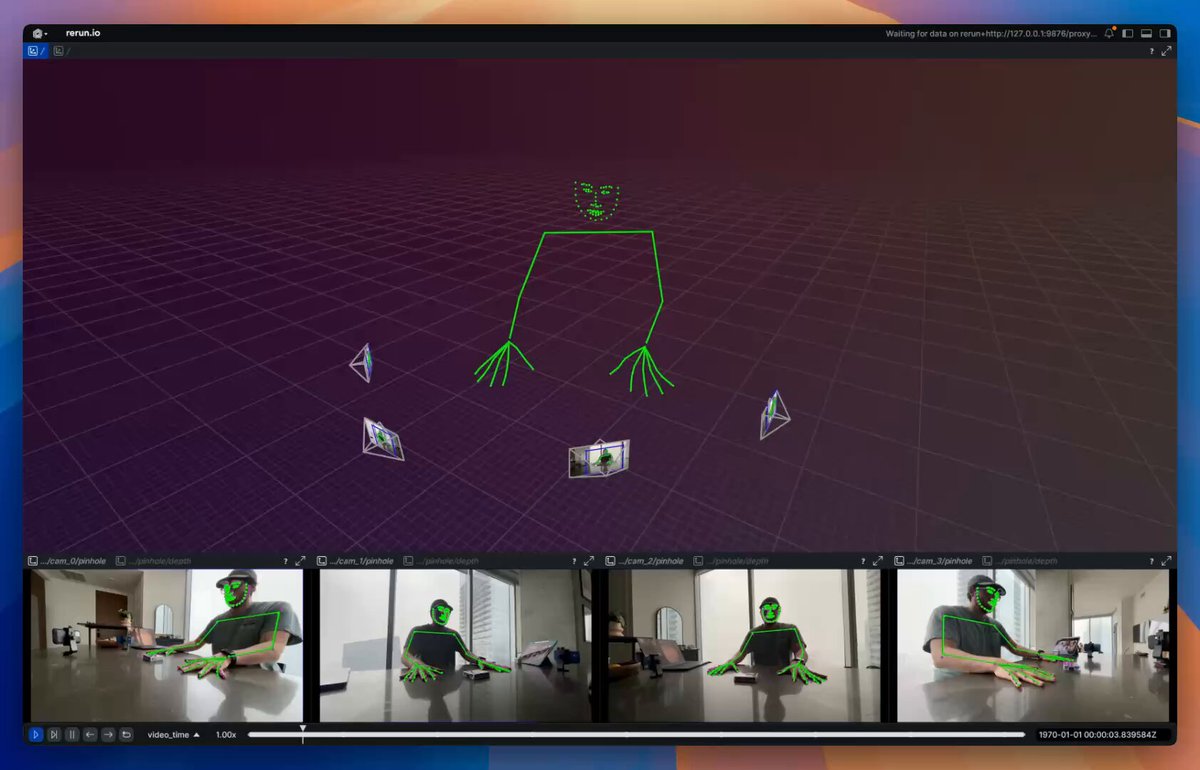Image resolution: width=1200 pixels, height=770 pixels.
Task: Click the cam_0 camera image view
Action: coord(166,645)
